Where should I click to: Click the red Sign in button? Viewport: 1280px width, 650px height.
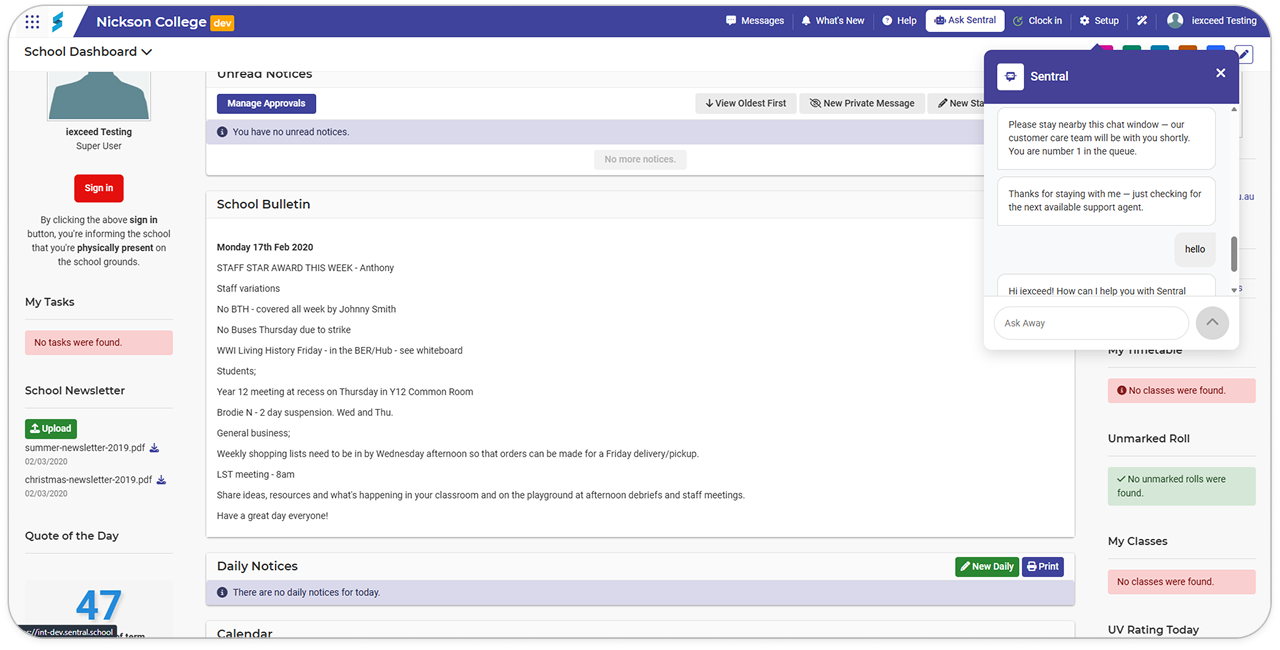(x=99, y=188)
